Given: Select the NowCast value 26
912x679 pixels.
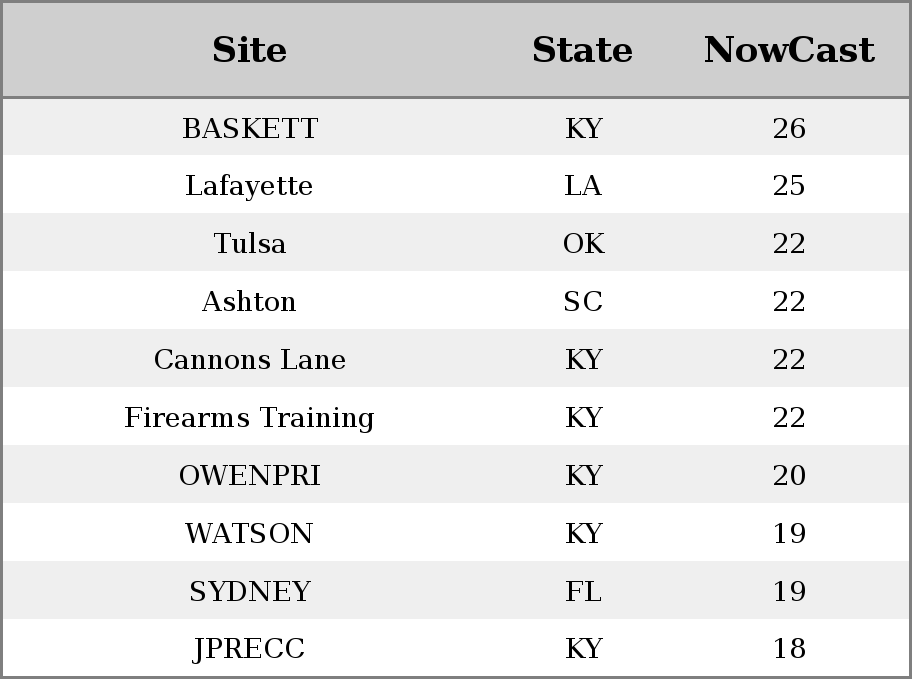Looking at the screenshot, I should 789,128.
